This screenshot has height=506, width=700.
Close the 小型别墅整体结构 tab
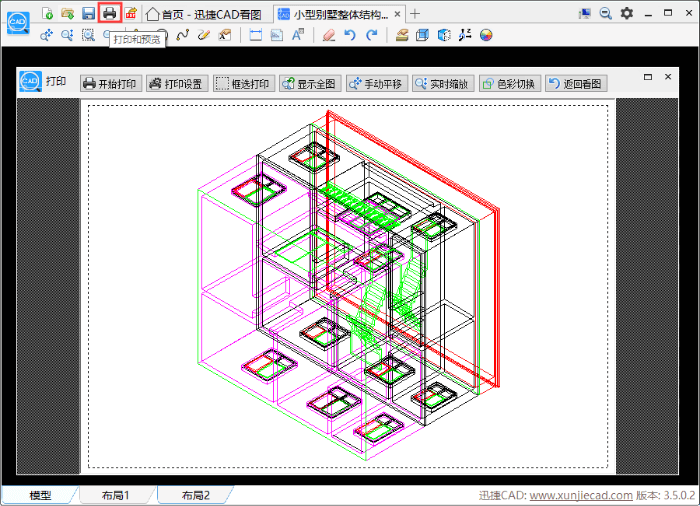tap(397, 14)
